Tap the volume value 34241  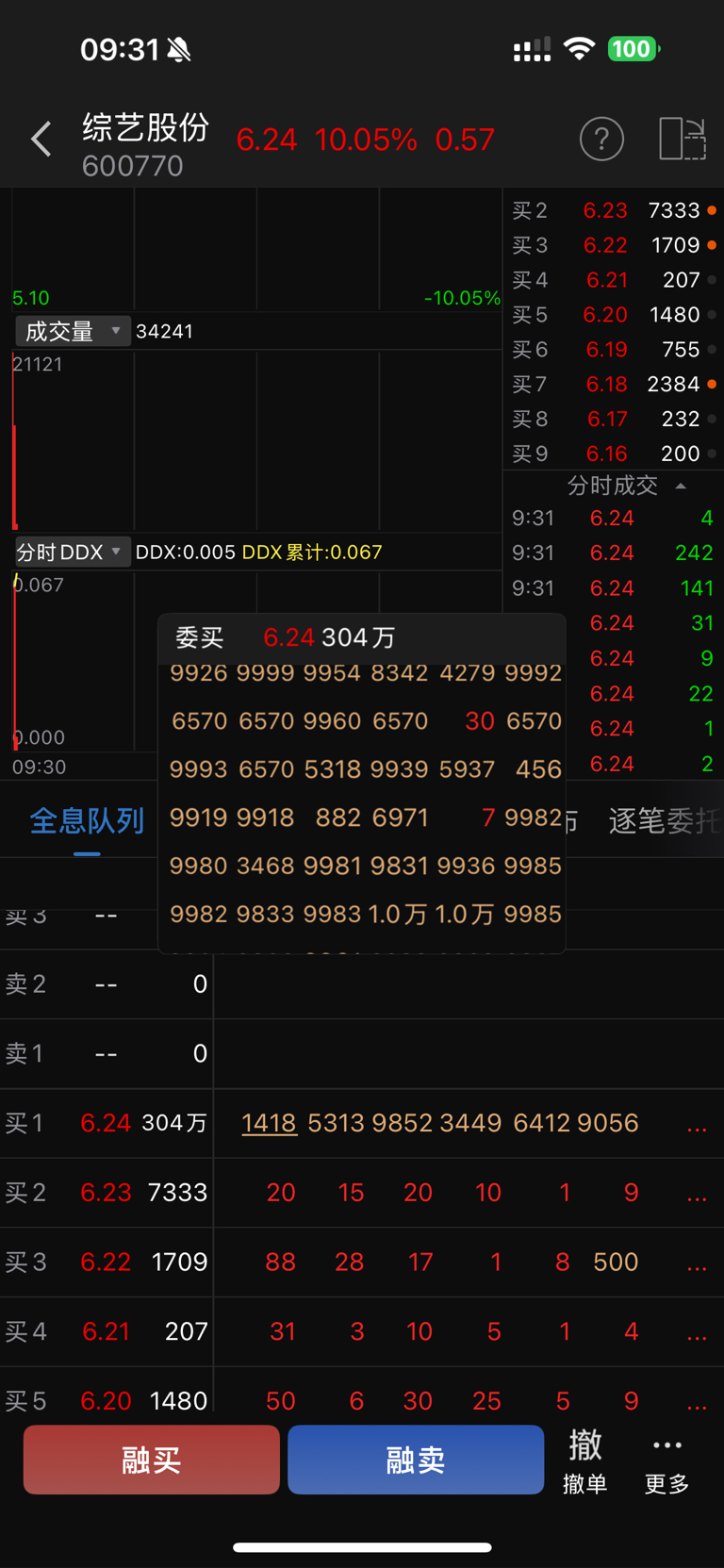coord(165,331)
